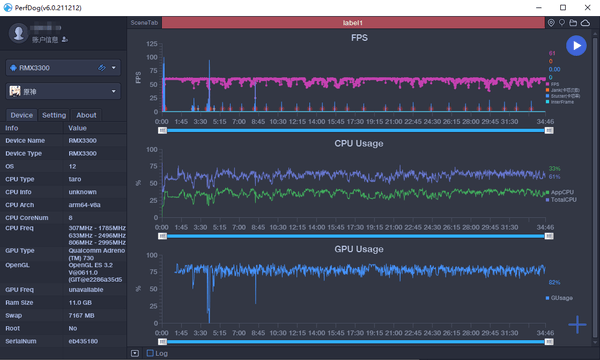600x360 pixels.
Task: Click the wireless link icon on RMX3300 selector
Action: point(102,68)
